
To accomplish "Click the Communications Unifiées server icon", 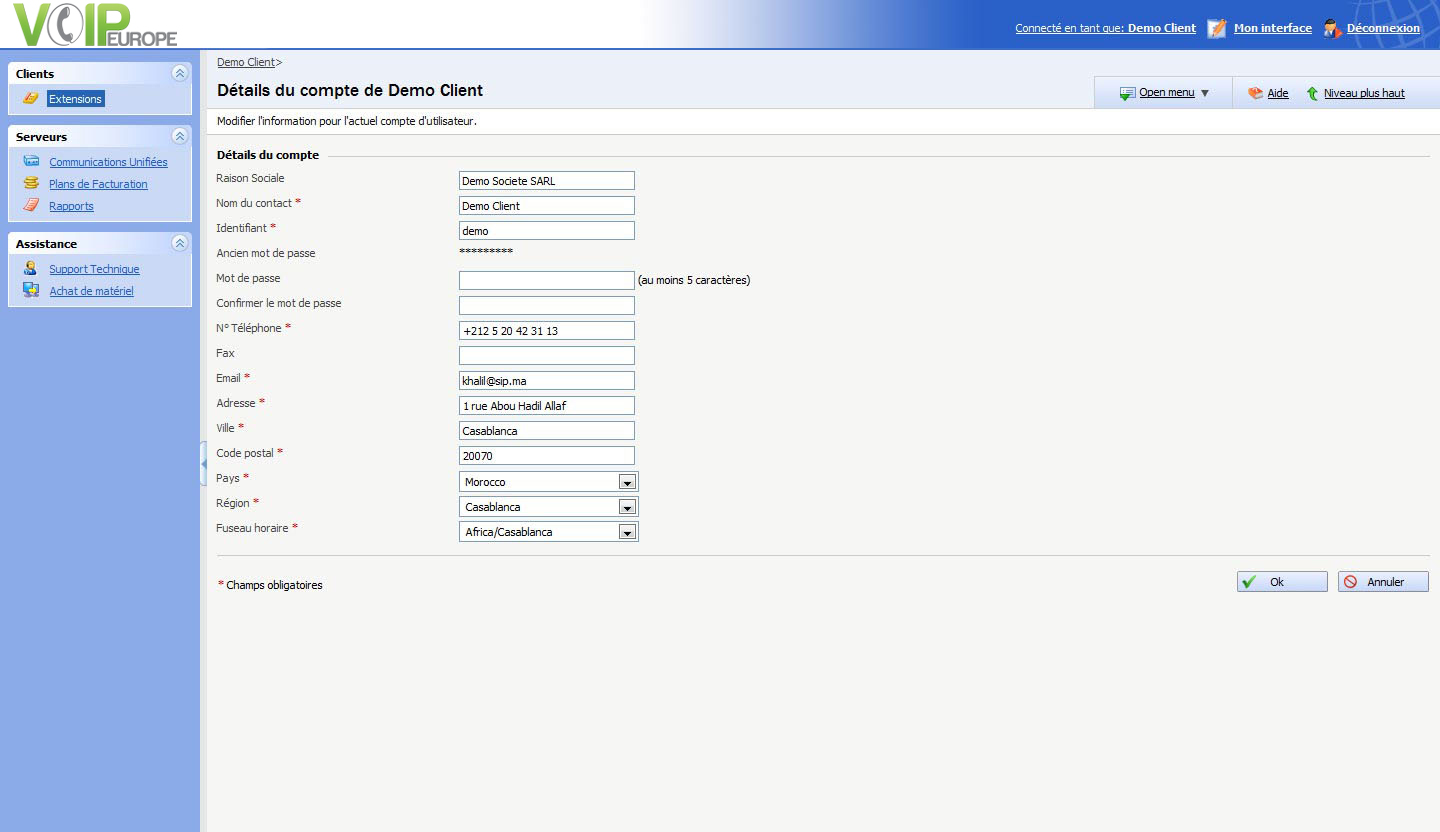I will tap(31, 161).
